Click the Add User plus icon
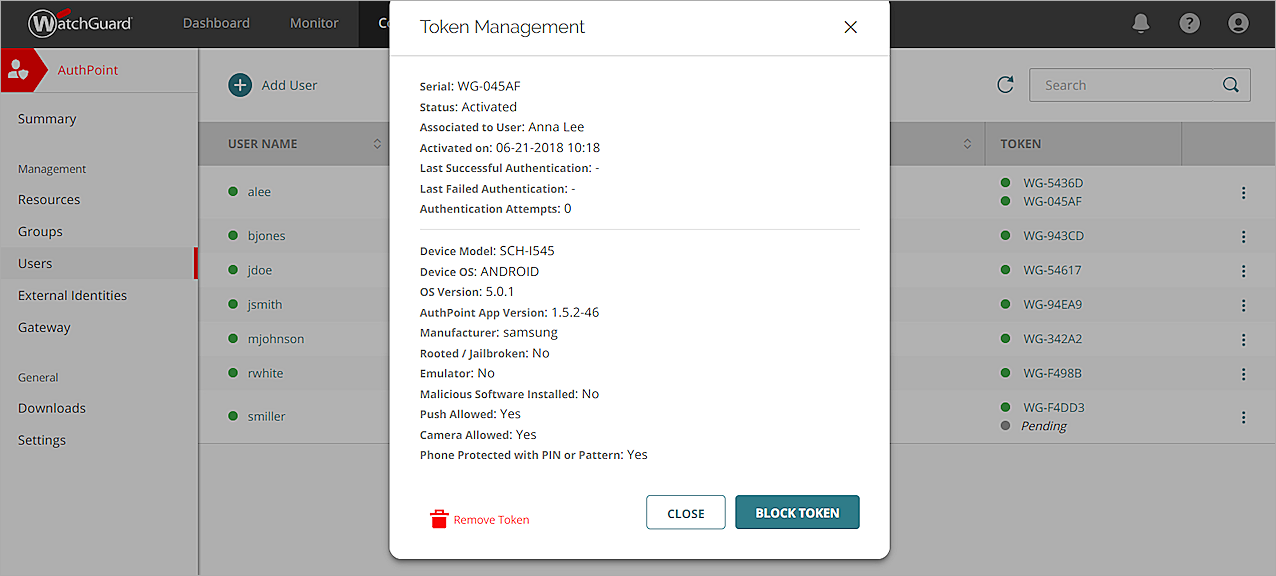1276x576 pixels. tap(240, 85)
